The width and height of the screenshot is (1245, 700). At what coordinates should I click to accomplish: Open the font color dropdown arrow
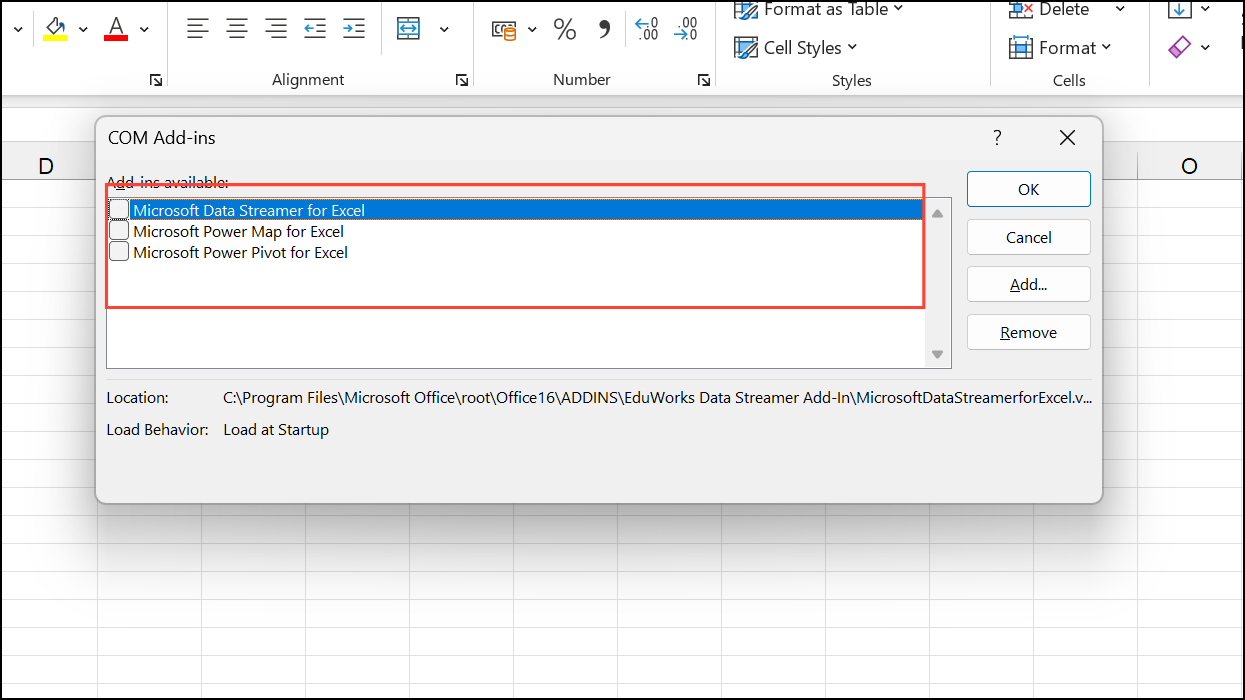click(144, 30)
